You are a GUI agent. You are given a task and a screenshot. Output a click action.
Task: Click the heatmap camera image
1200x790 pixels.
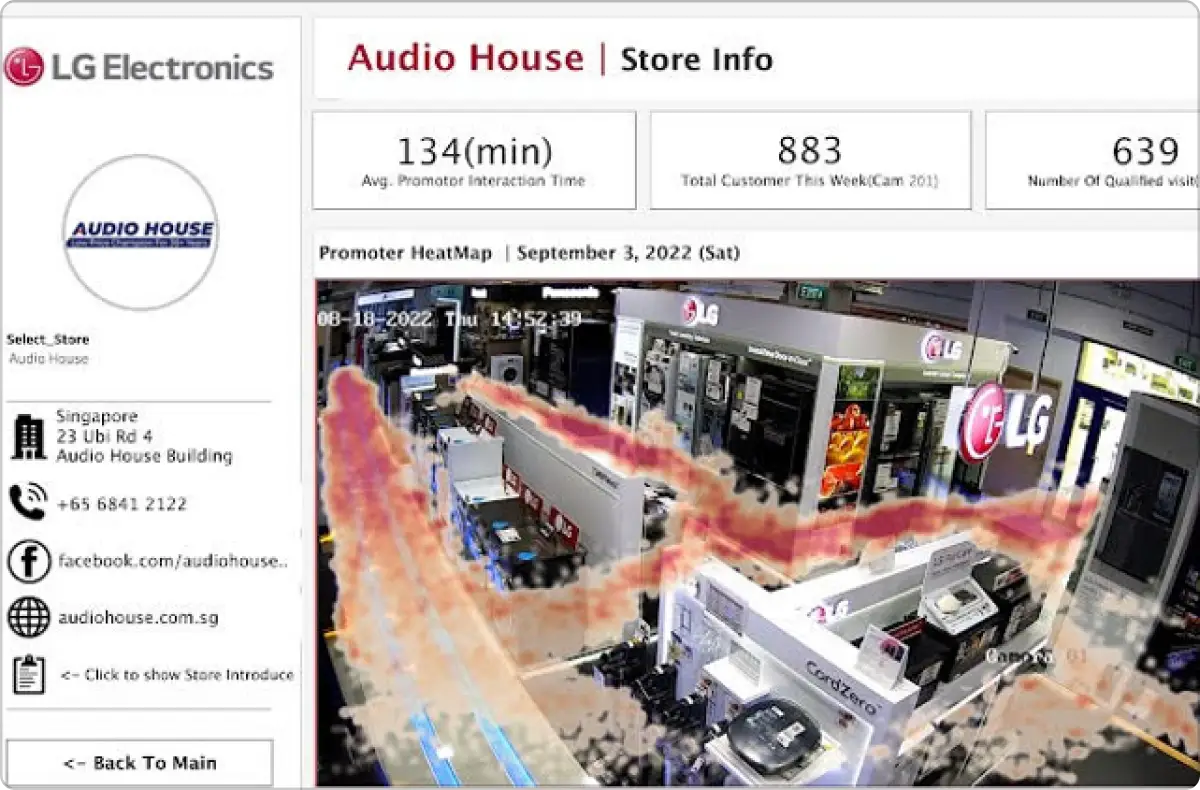[757, 533]
